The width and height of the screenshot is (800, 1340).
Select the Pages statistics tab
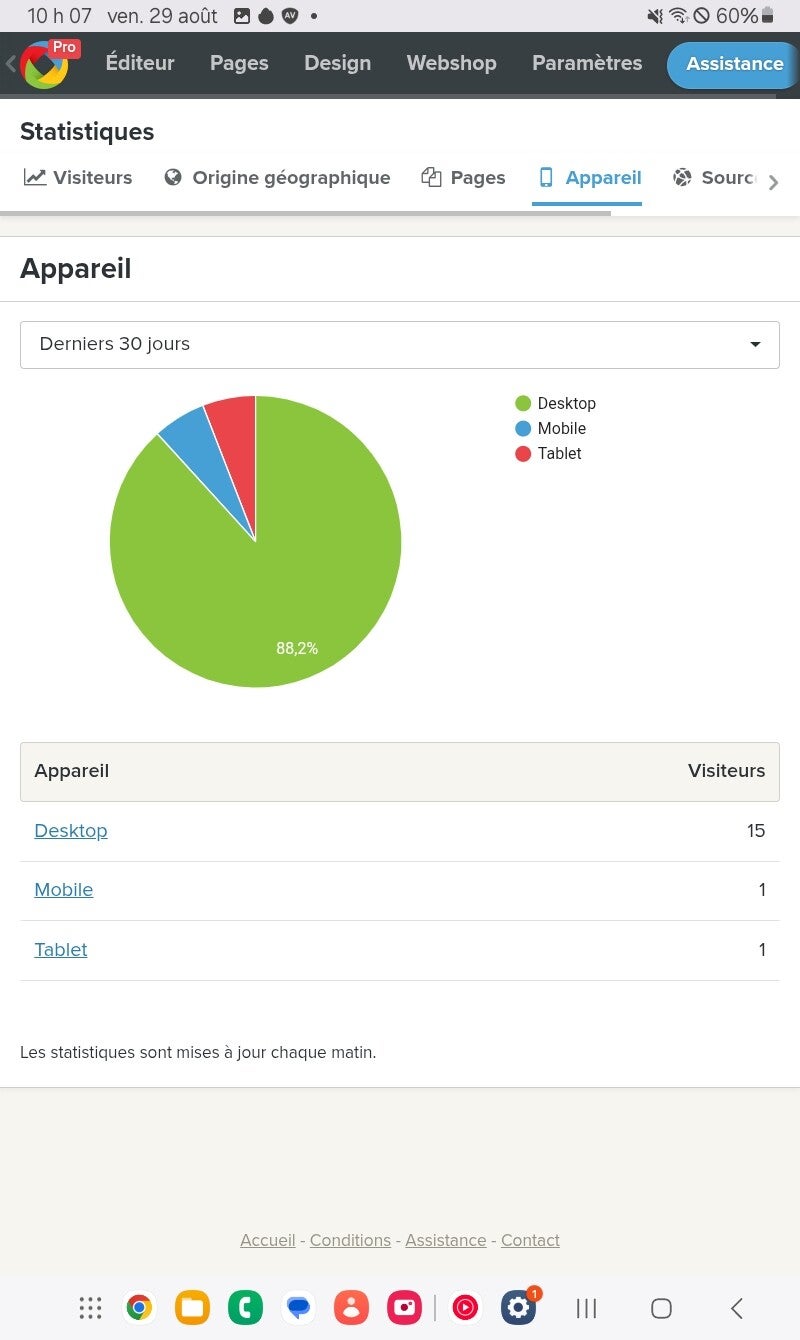pos(463,178)
